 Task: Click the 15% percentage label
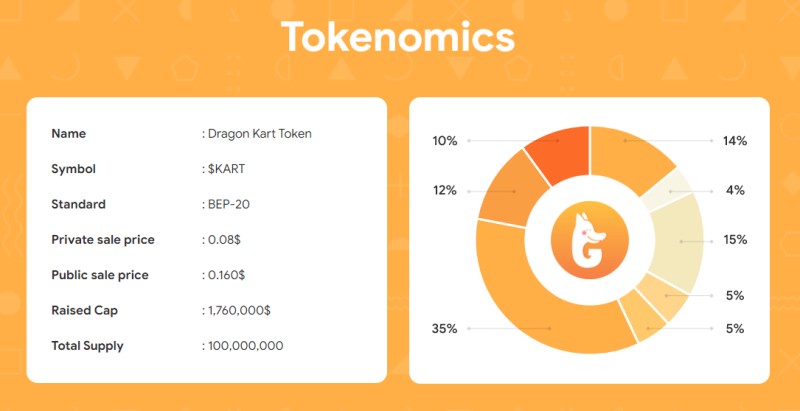pyautogui.click(x=735, y=240)
